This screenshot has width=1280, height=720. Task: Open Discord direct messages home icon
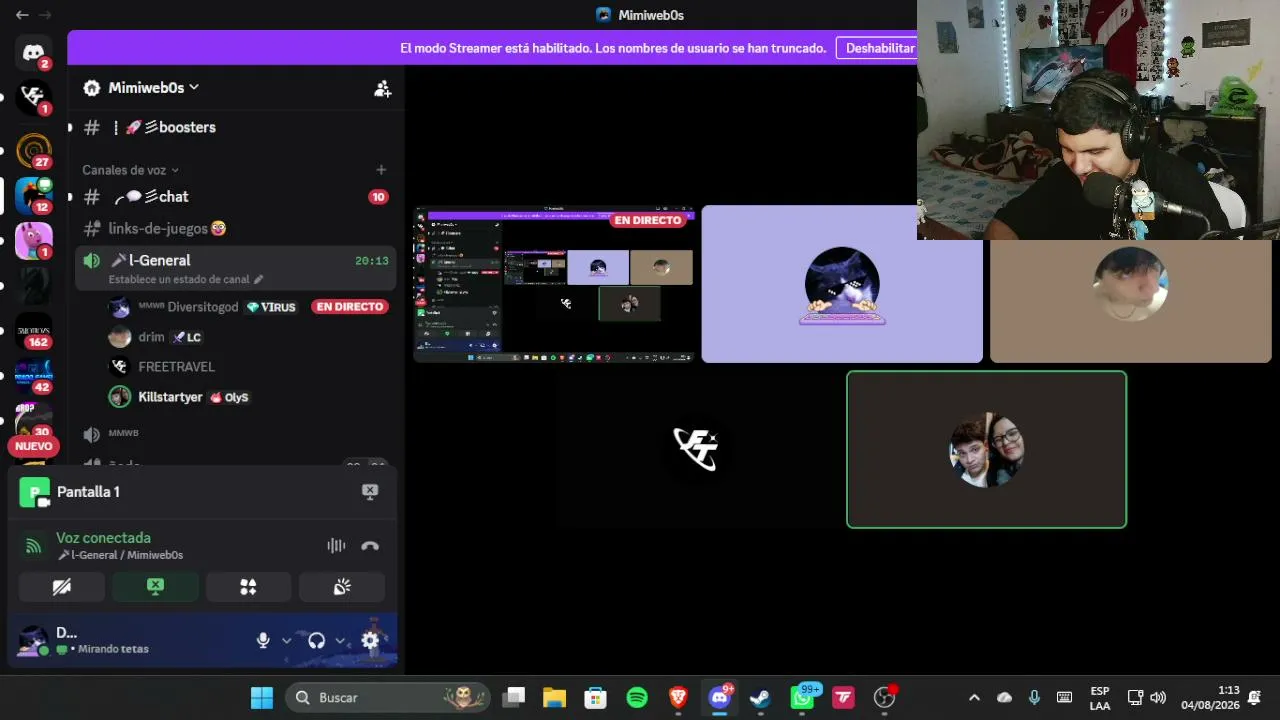(33, 53)
